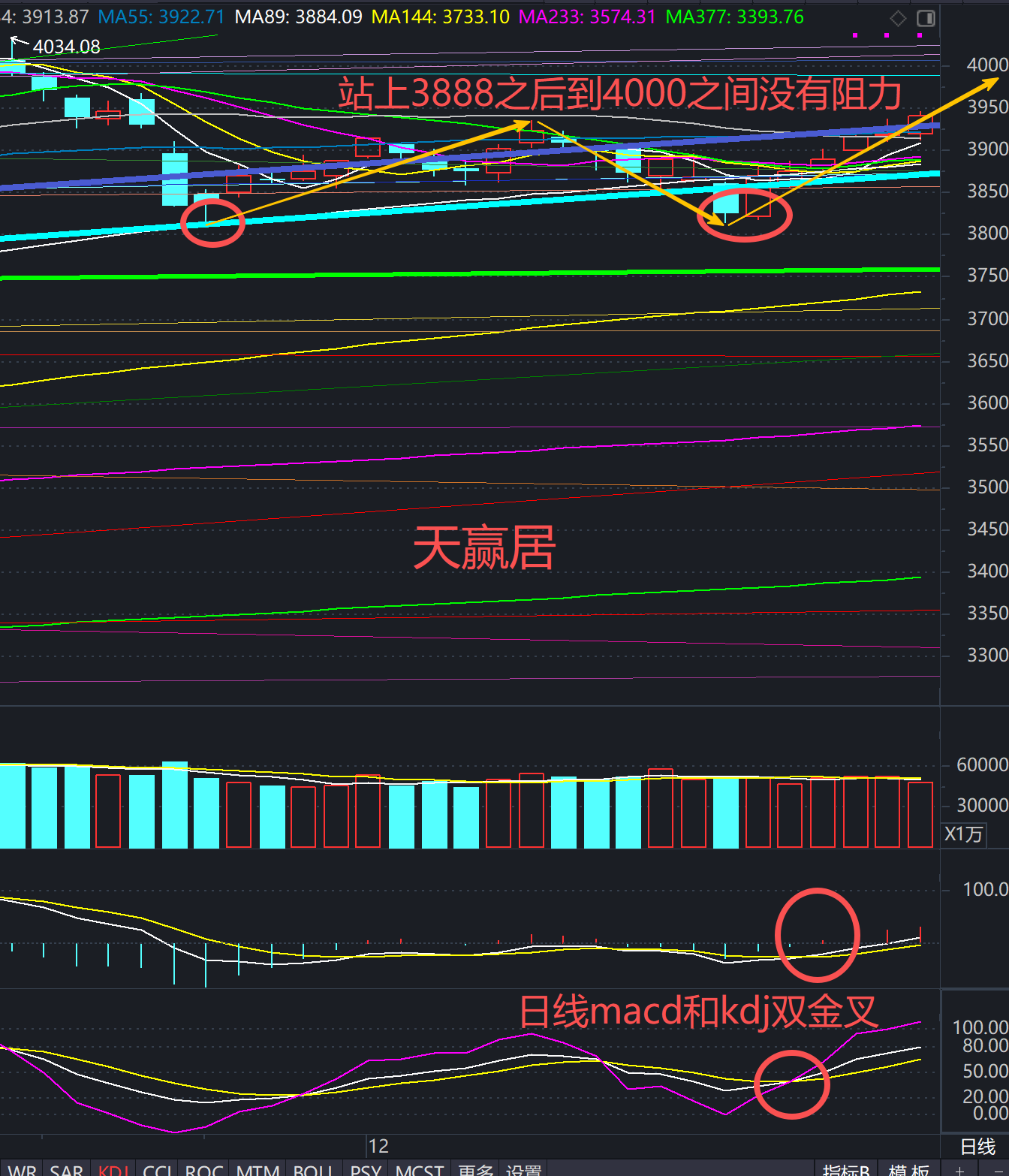Viewport: 1009px width, 1176px height.
Task: Switch to the WR indicator tab
Action: click(x=22, y=1169)
